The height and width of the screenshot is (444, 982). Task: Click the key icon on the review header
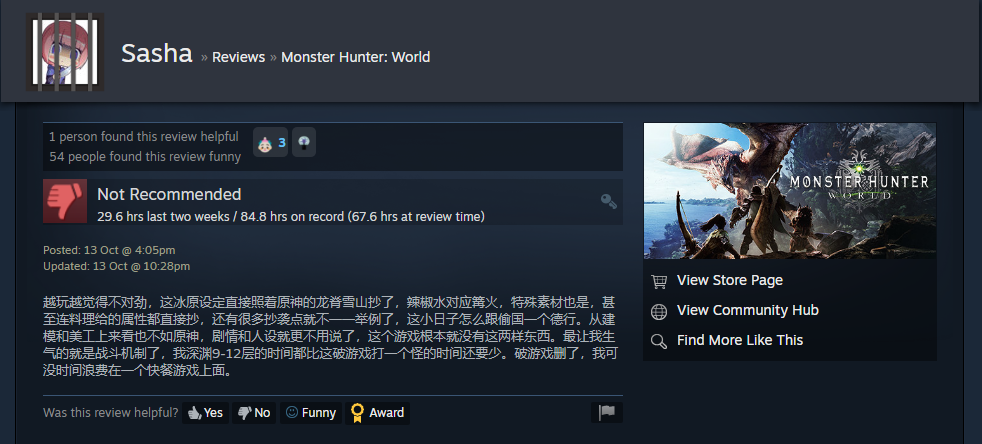tap(608, 201)
